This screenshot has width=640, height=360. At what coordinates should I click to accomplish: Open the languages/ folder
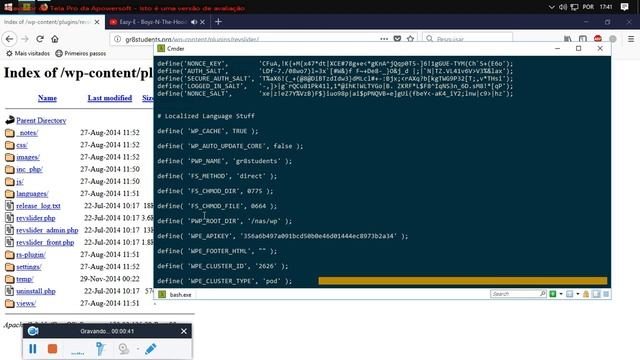click(32, 193)
